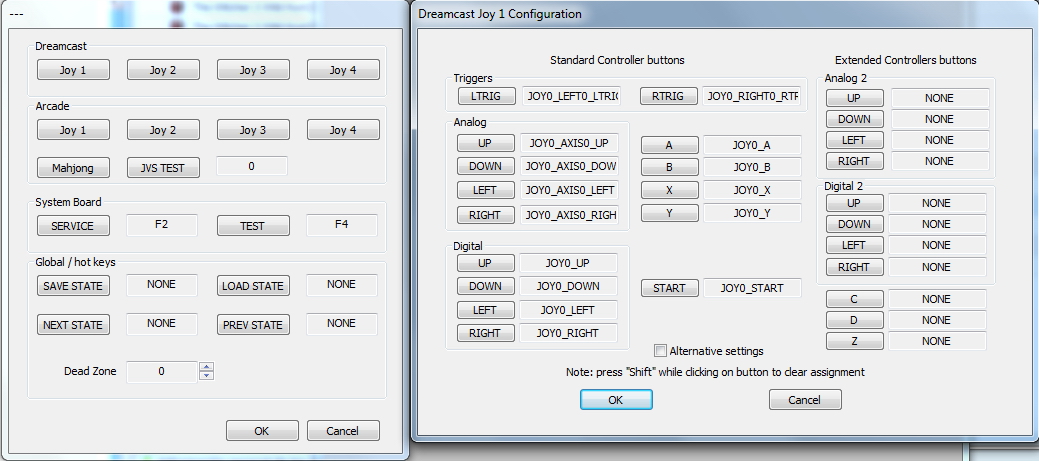
Task: Assign the extended D button
Action: pos(854,320)
